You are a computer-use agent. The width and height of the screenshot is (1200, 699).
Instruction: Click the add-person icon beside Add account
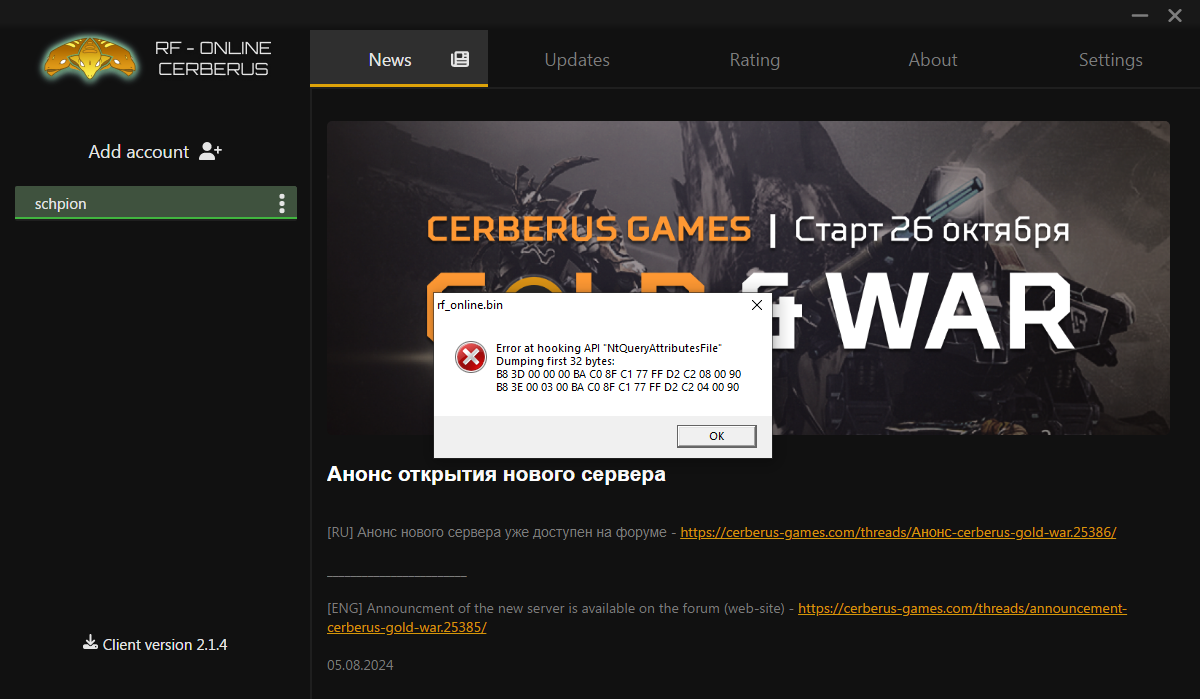click(x=210, y=151)
